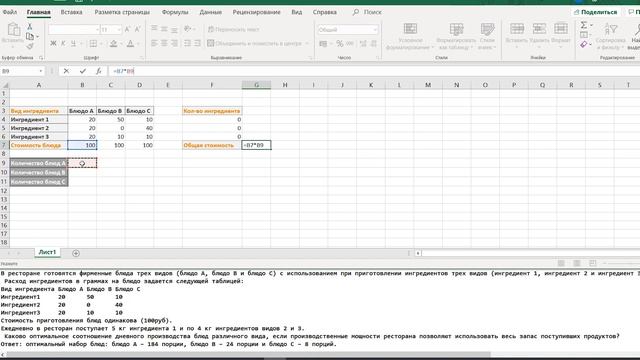Click the Percent Style icon
The image size is (640, 360).
(340, 43)
